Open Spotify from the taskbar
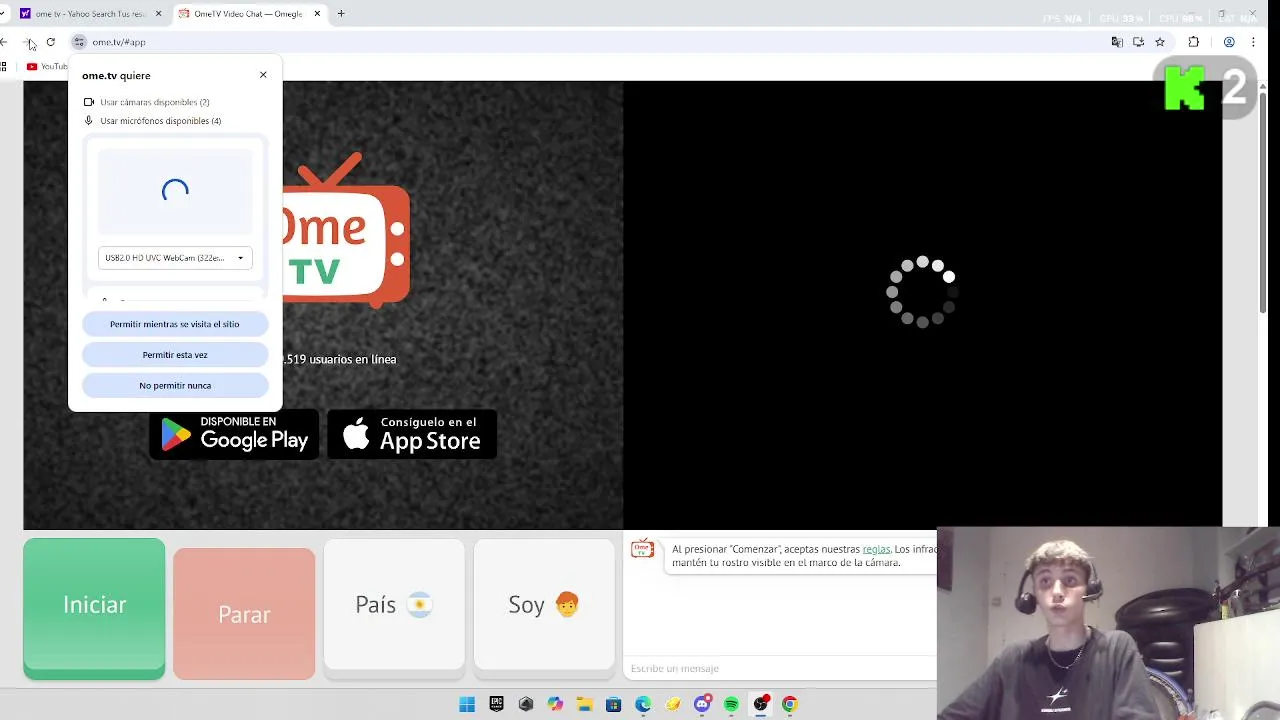 tap(731, 704)
